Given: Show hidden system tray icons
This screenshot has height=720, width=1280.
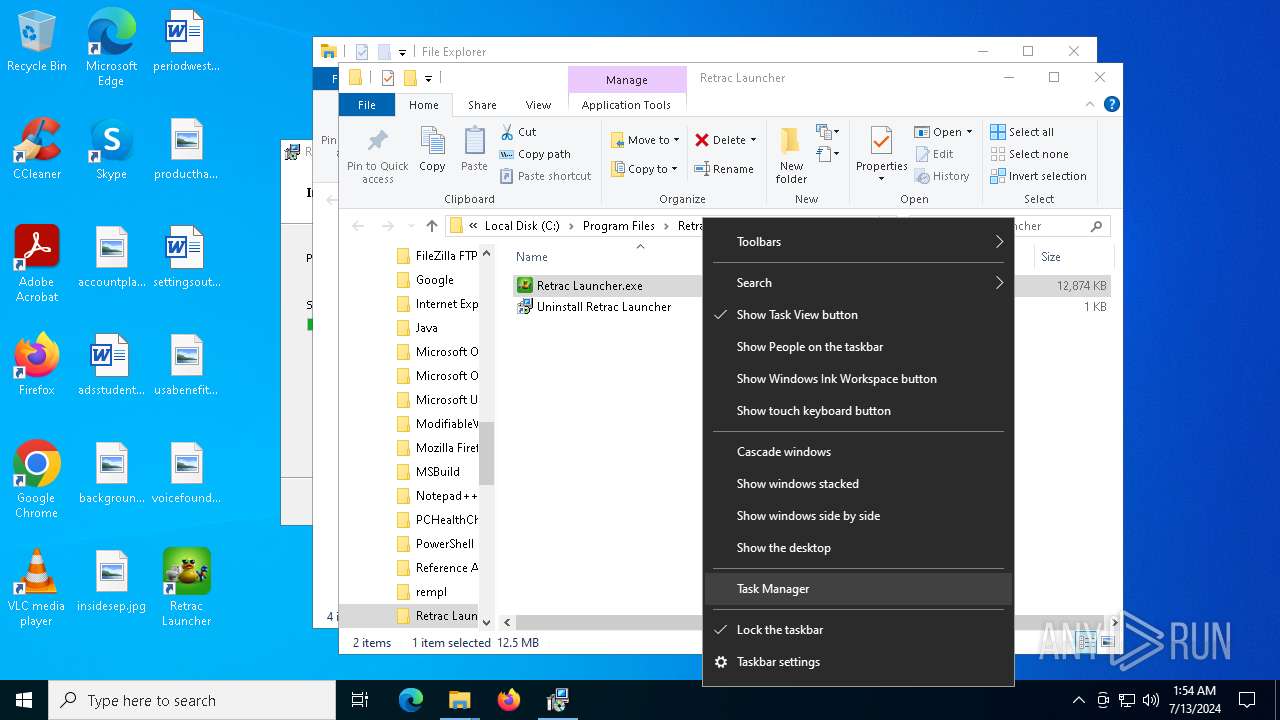Looking at the screenshot, I should (x=1078, y=700).
